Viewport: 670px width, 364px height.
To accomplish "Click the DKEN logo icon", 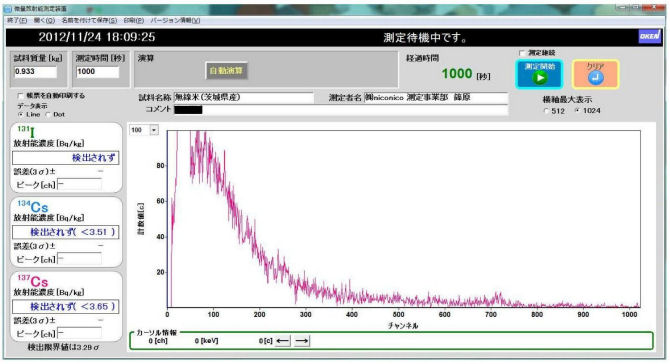I will pos(649,36).
